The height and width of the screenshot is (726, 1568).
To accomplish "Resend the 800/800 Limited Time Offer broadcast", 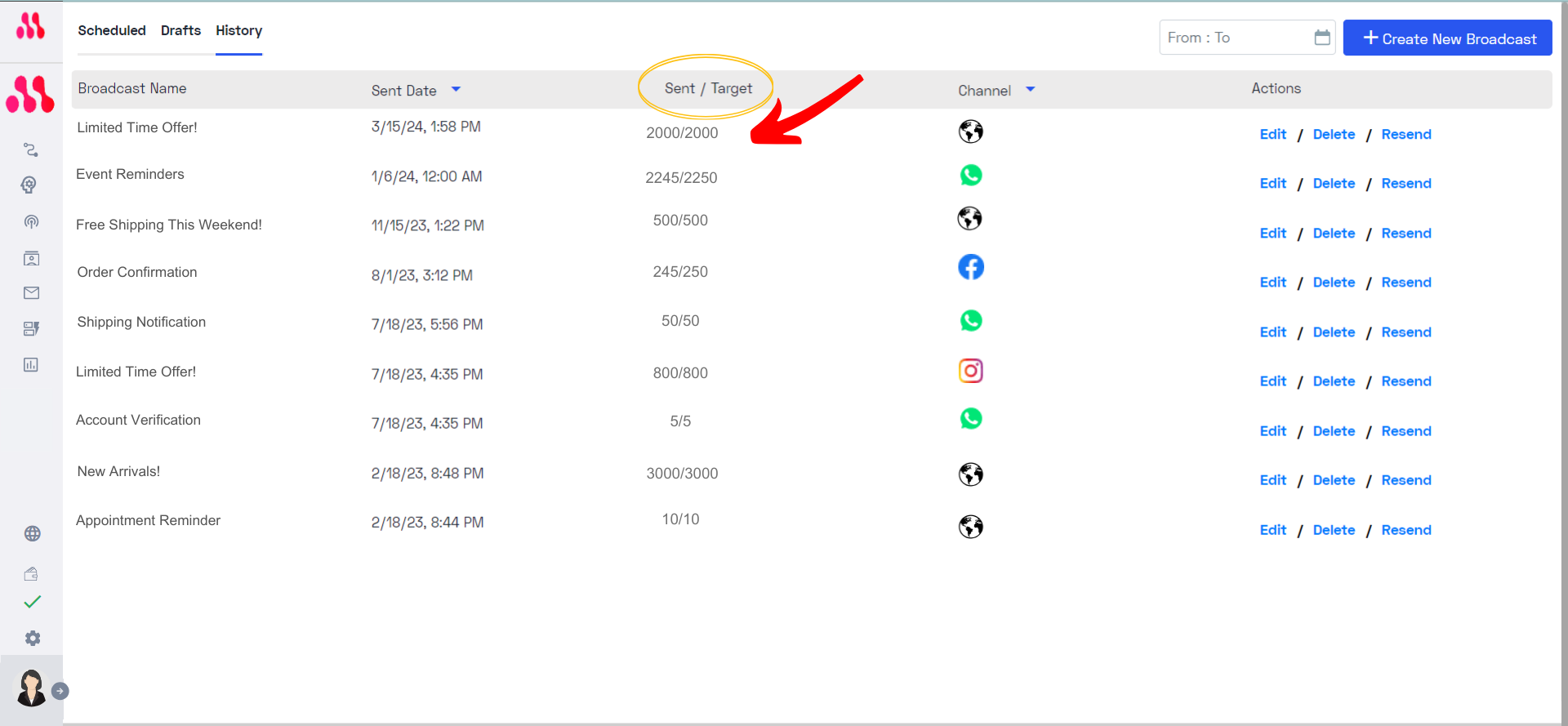I will click(1406, 381).
